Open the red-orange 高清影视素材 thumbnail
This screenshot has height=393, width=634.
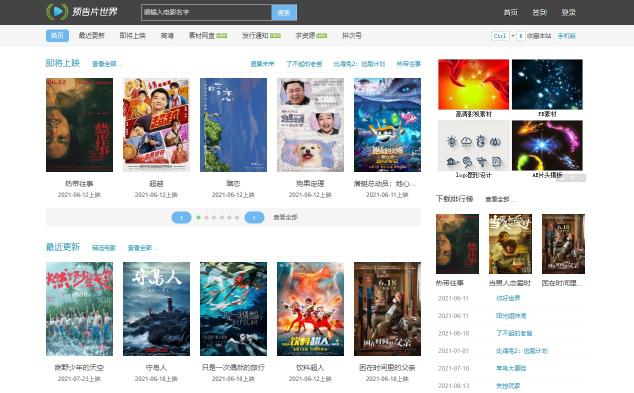pyautogui.click(x=473, y=85)
